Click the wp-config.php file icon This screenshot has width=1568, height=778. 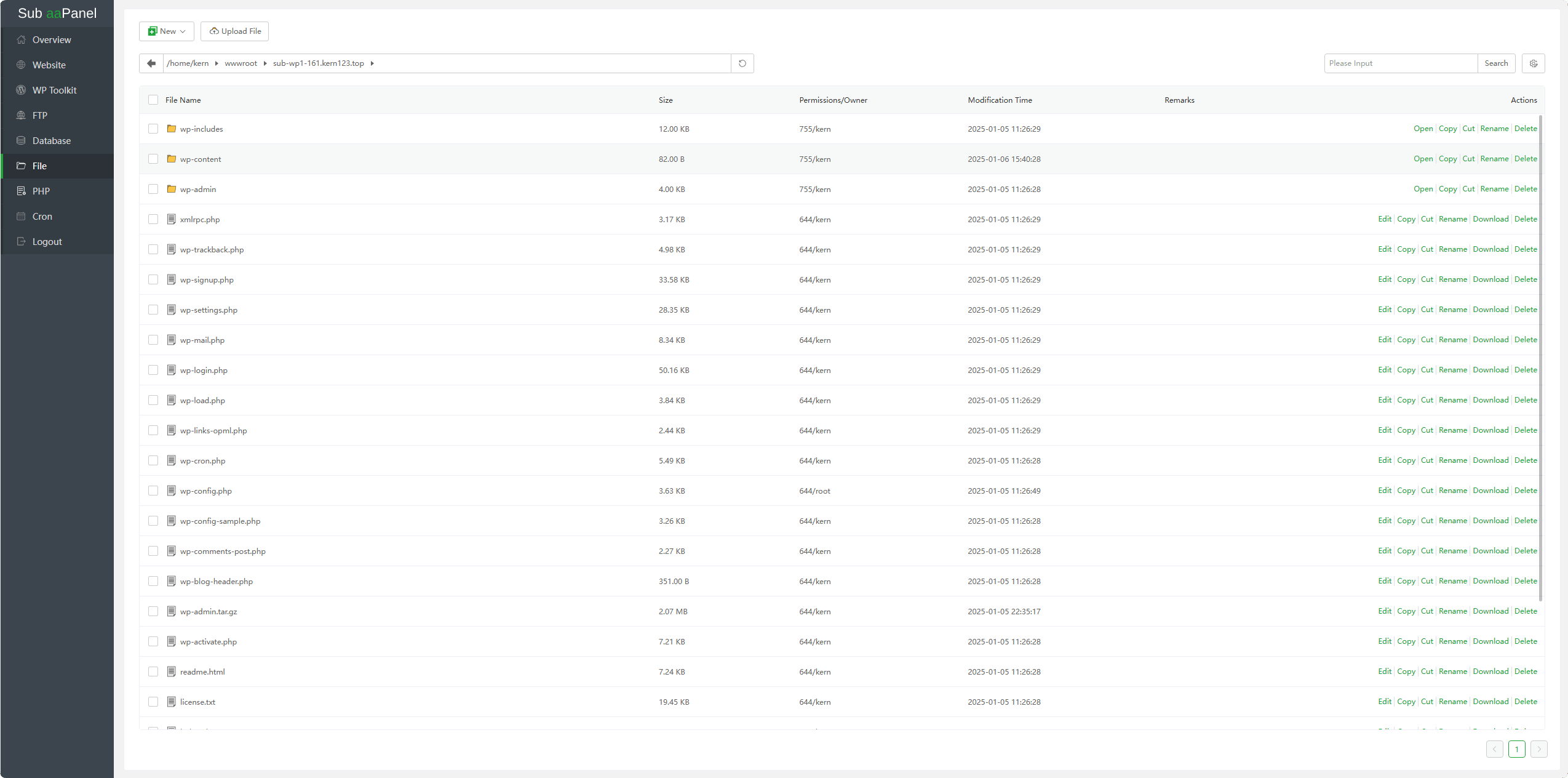(x=172, y=491)
